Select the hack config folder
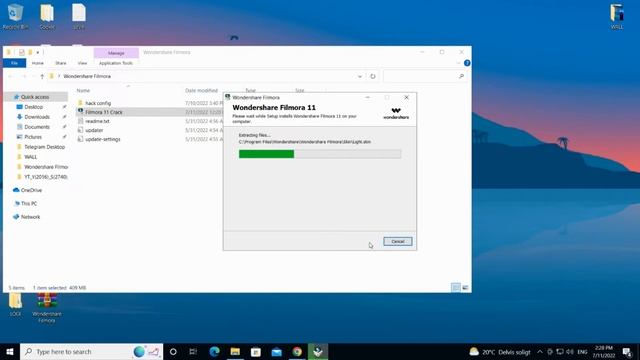 pos(98,103)
